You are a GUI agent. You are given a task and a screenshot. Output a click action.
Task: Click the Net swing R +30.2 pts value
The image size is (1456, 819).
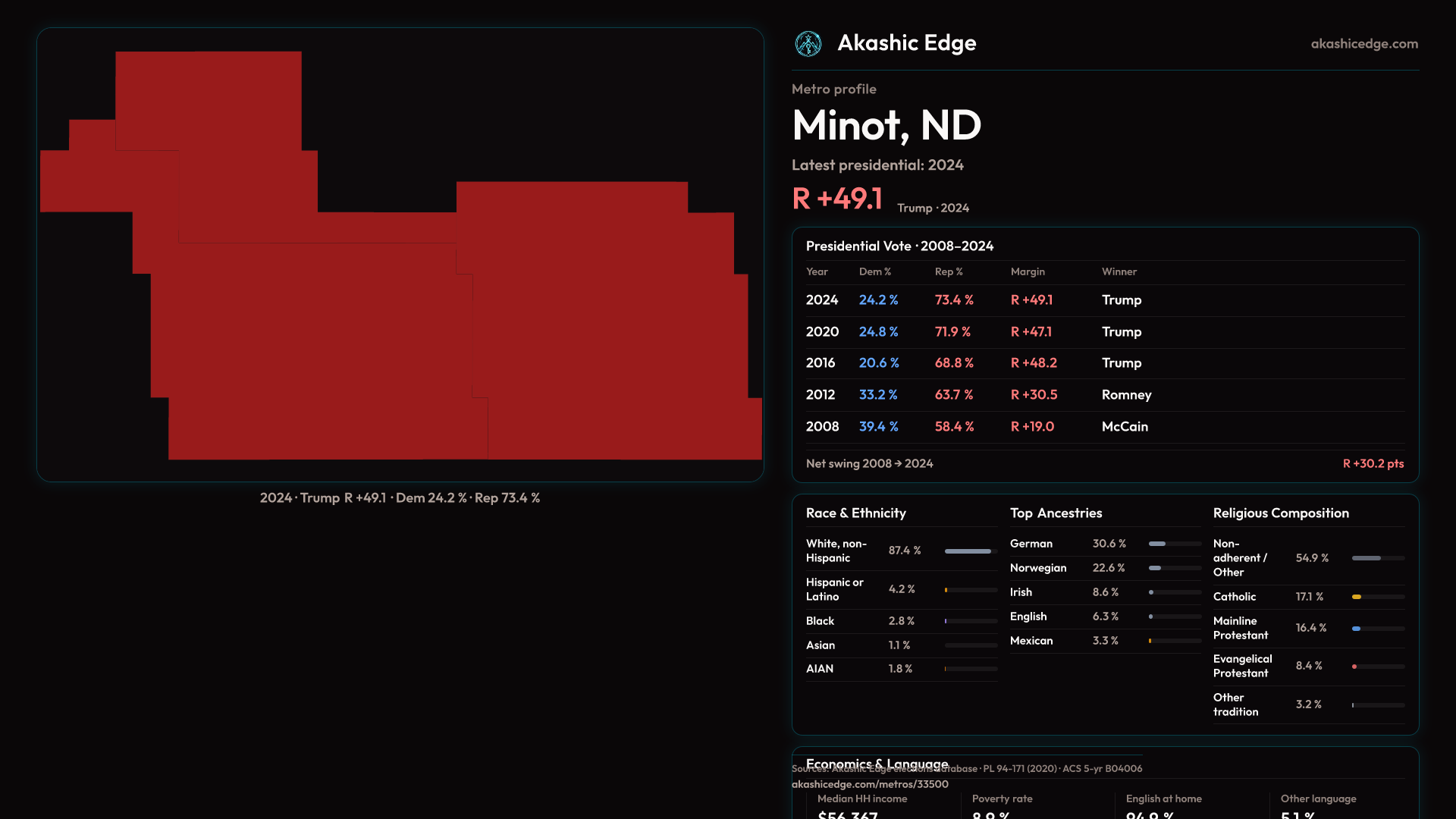click(x=1373, y=463)
